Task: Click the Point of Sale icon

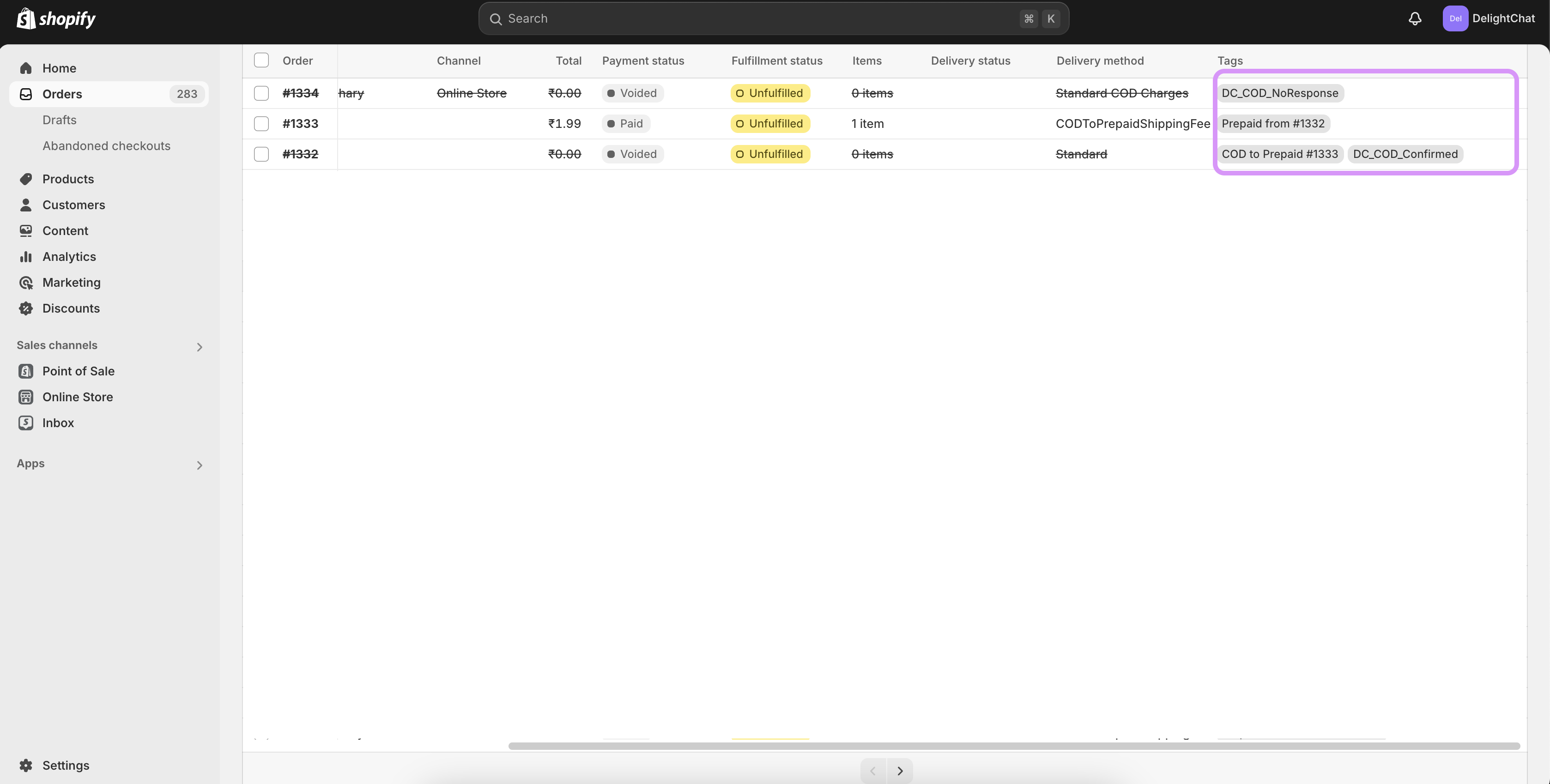Action: (x=26, y=371)
